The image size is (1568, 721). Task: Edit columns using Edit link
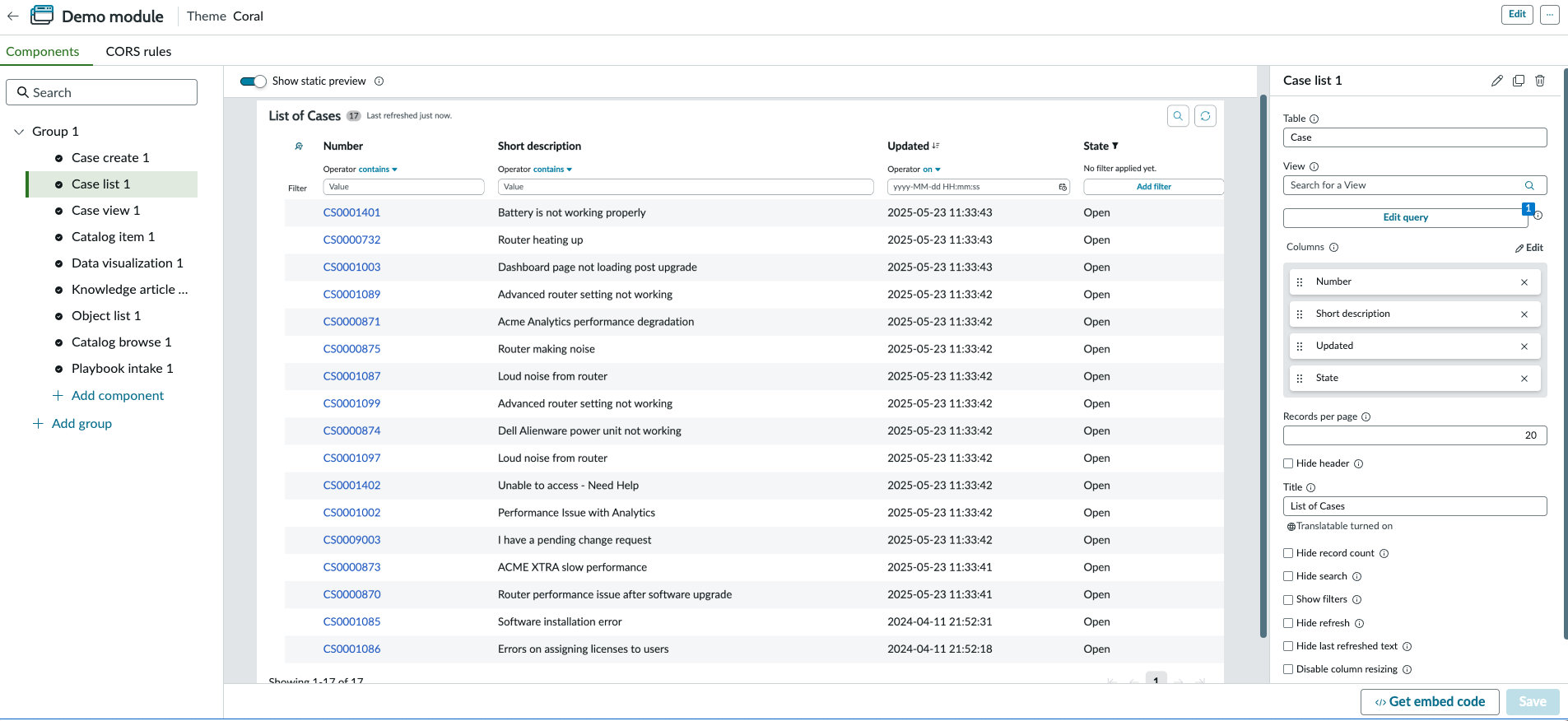[1529, 248]
